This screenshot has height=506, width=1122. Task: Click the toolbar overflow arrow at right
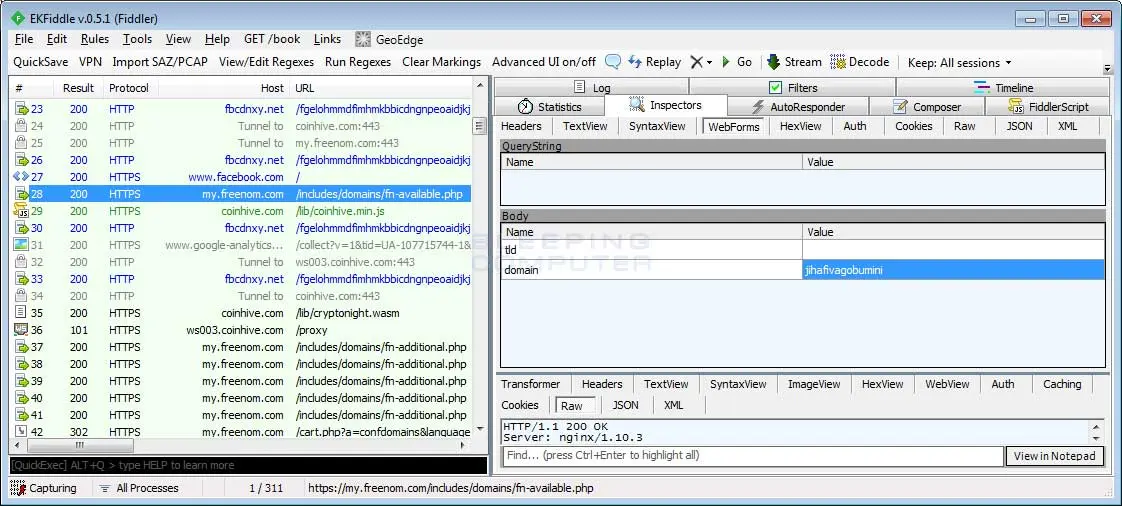pos(1108,69)
